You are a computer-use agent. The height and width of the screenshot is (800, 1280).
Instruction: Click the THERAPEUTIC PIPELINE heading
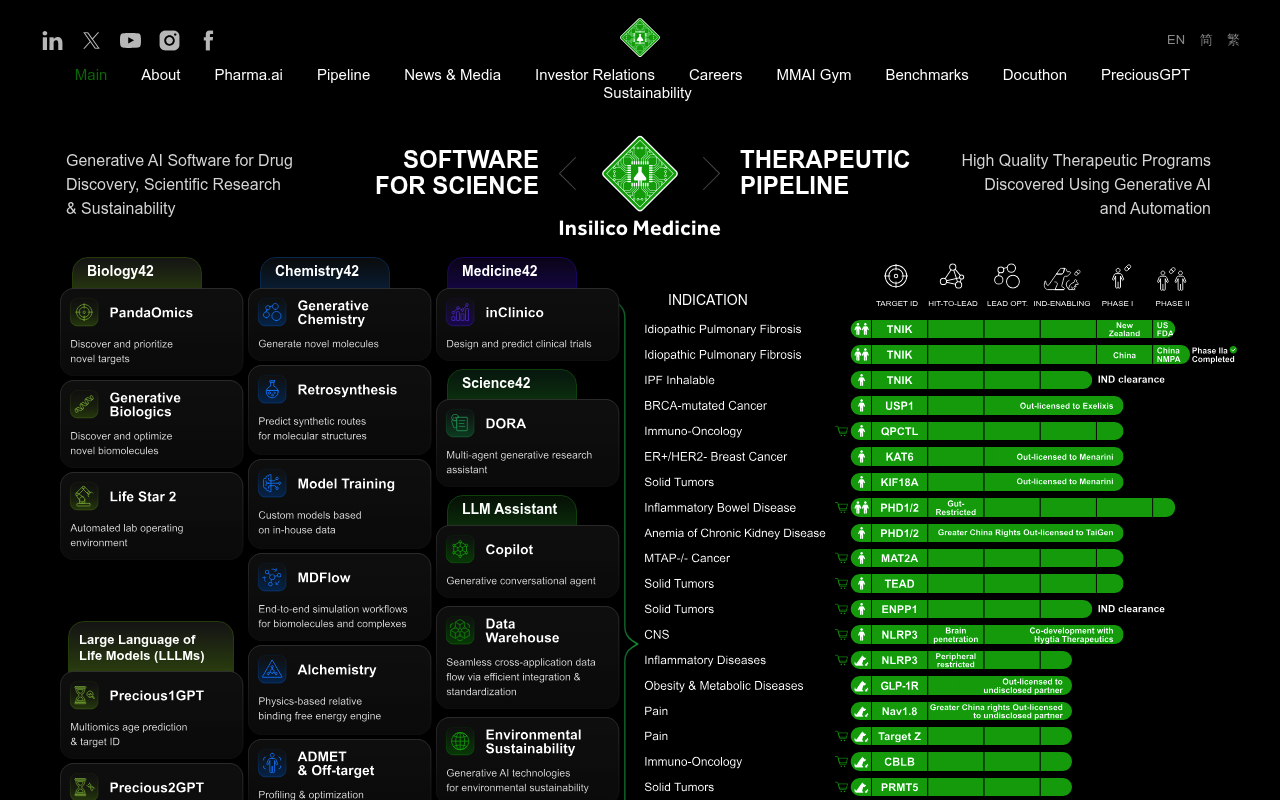pyautogui.click(x=825, y=173)
